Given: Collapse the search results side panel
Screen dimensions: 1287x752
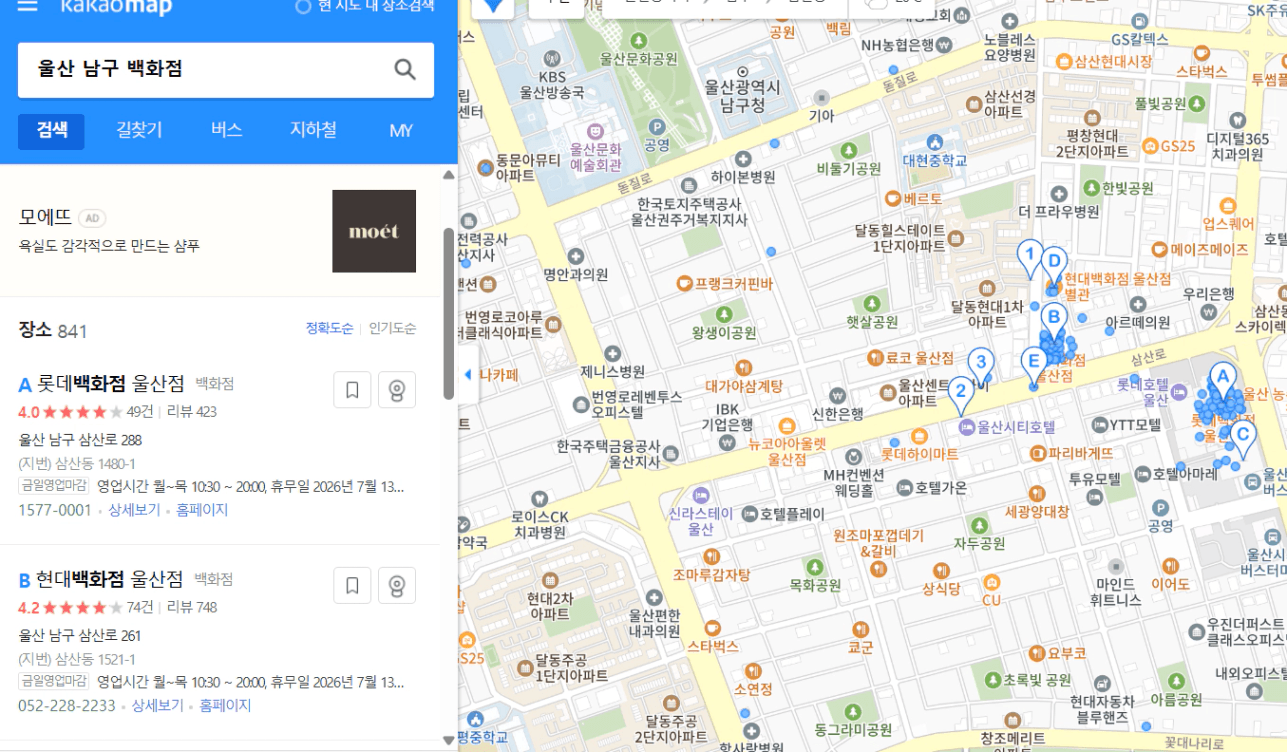Looking at the screenshot, I should (x=468, y=374).
